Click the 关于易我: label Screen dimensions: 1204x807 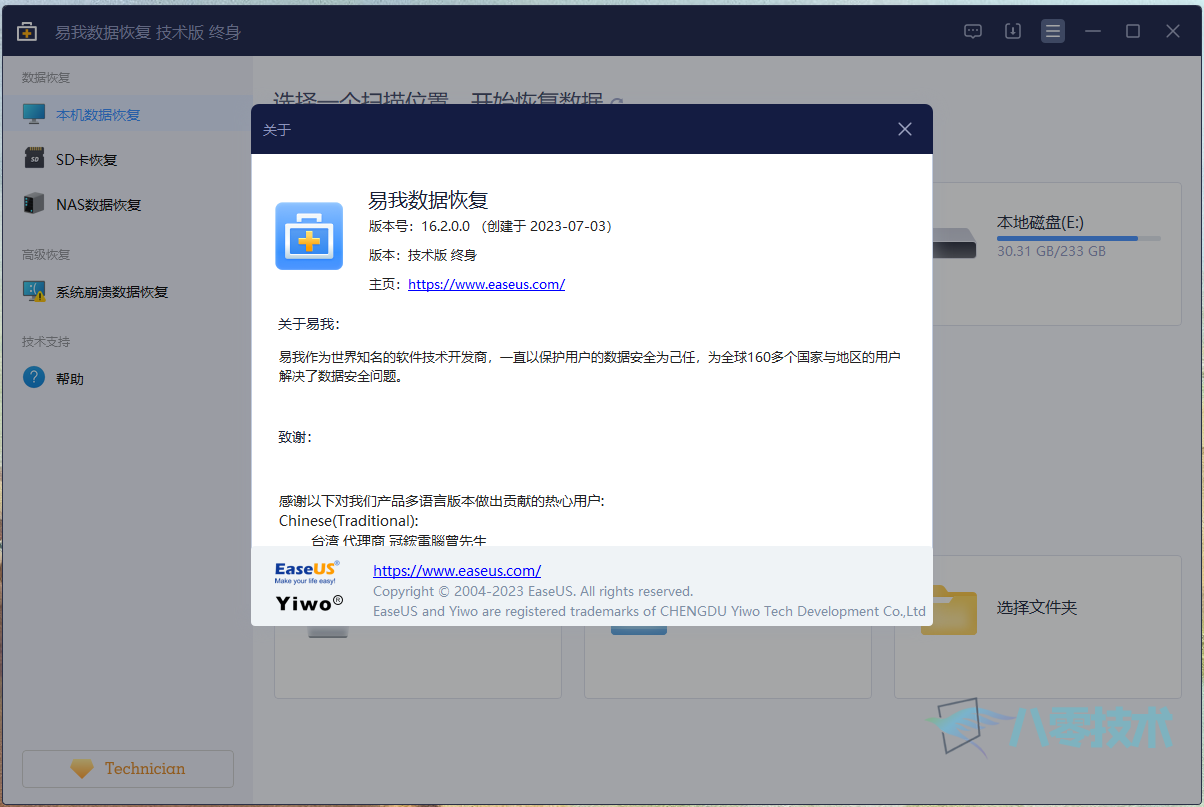point(309,324)
